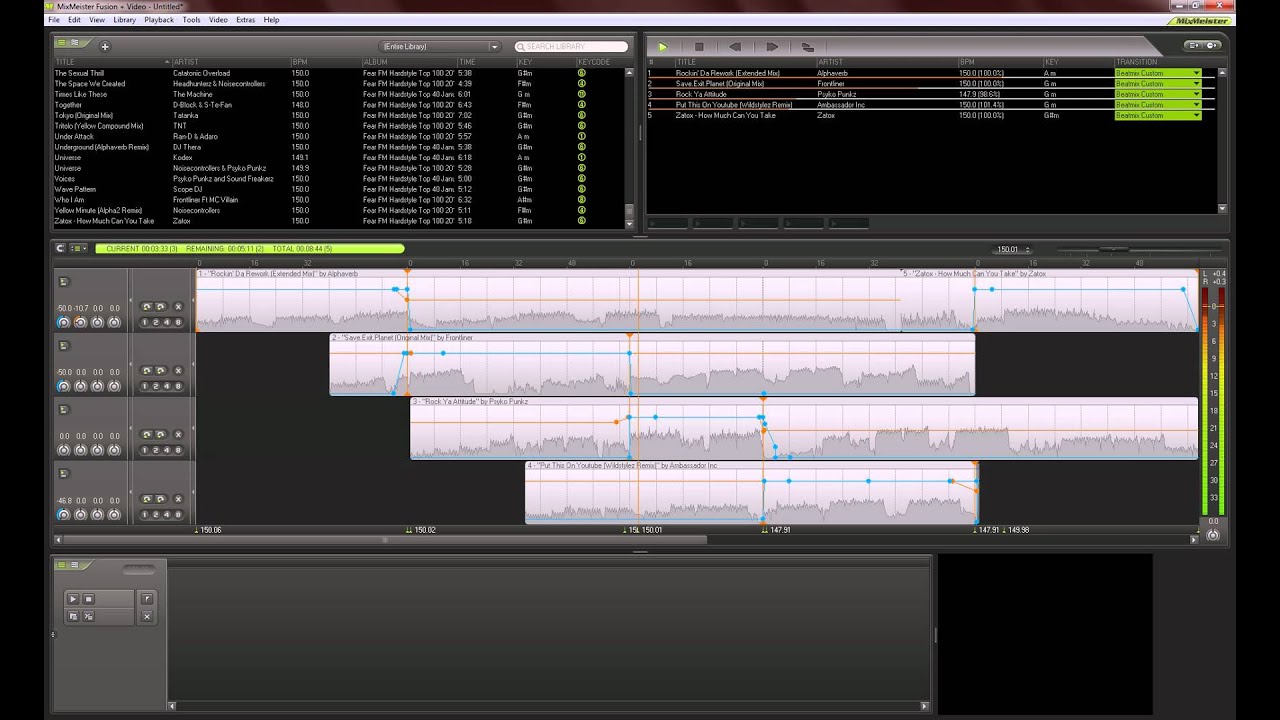Open the Extras menu
Screen dimensions: 1280x720
[x=246, y=20]
